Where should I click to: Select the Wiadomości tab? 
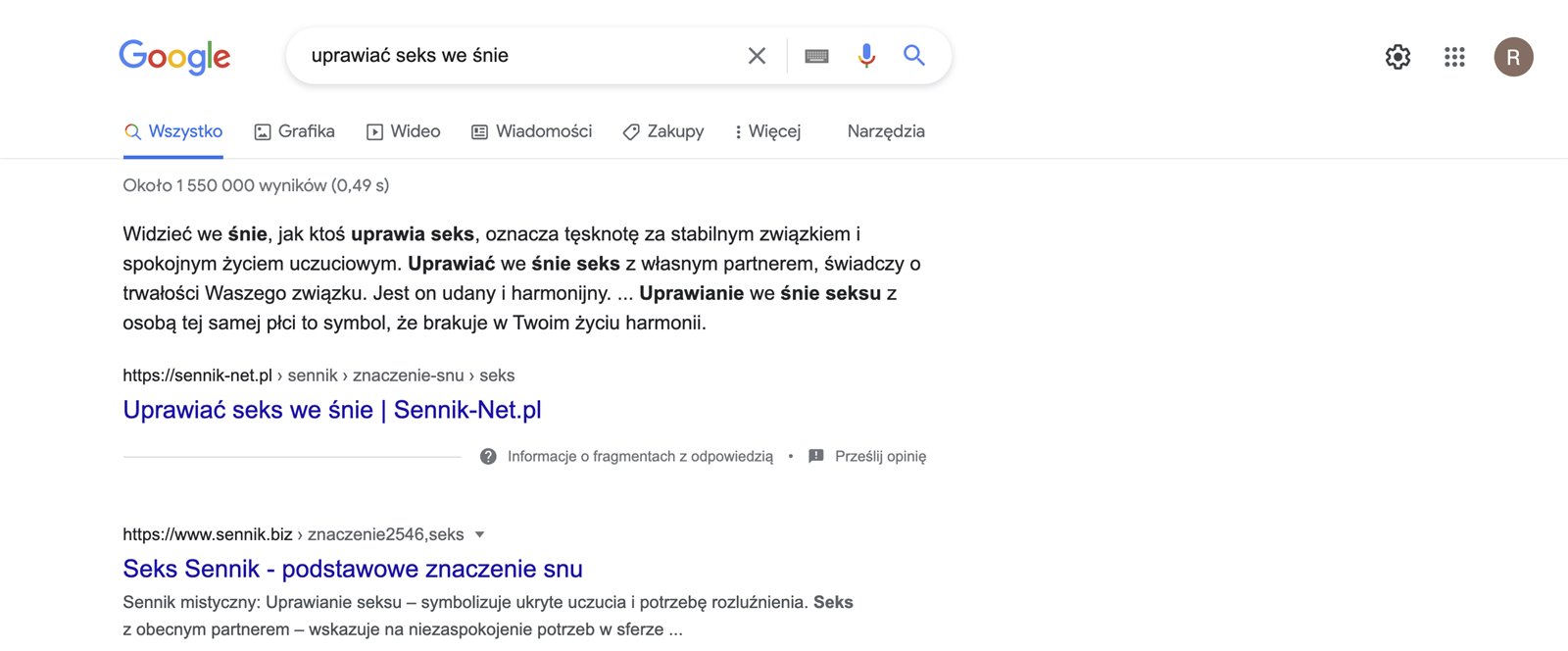point(532,131)
